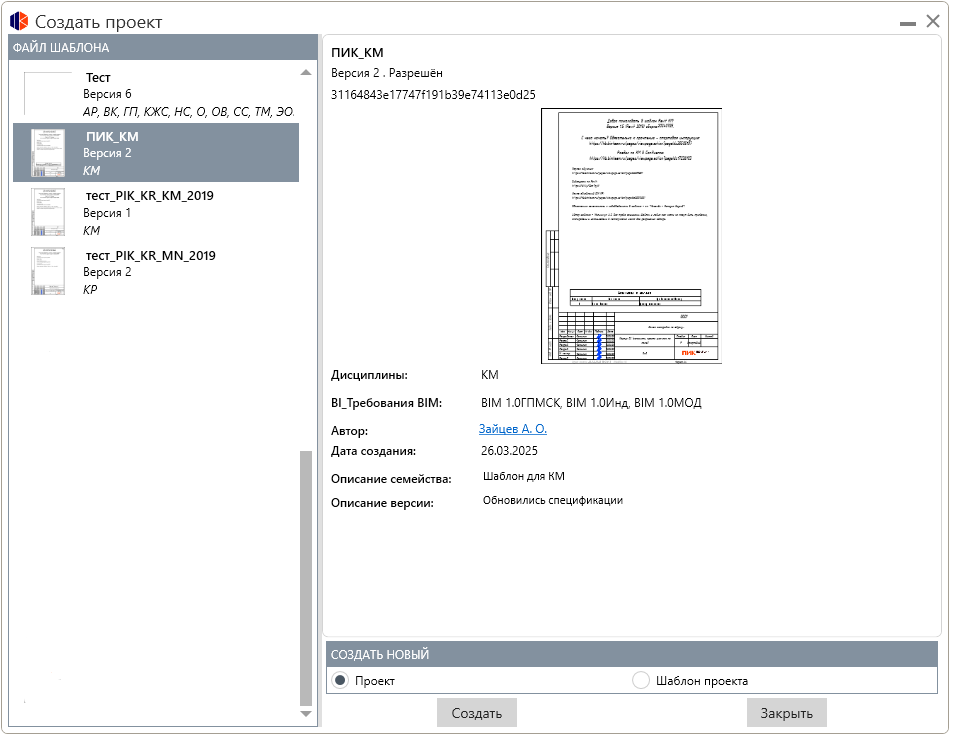This screenshot has width=954, height=738.
Task: Click disciplines АР, ВК, ГП, КЖС text
Action: tap(189, 112)
